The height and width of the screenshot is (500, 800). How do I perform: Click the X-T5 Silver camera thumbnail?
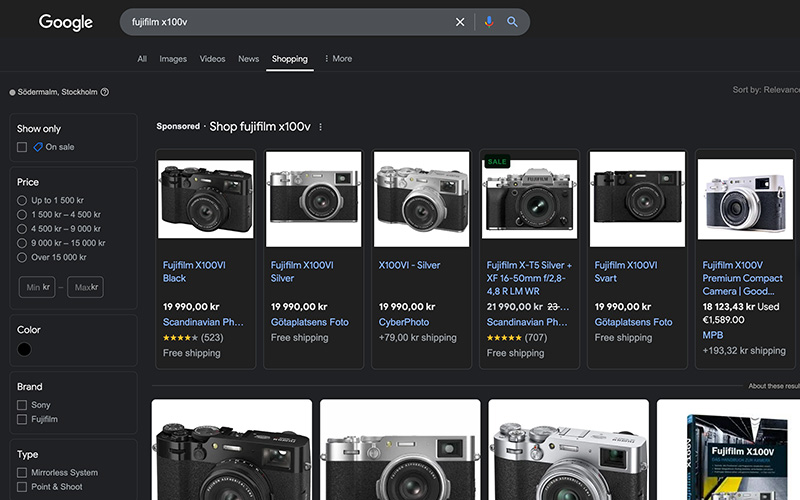(530, 199)
